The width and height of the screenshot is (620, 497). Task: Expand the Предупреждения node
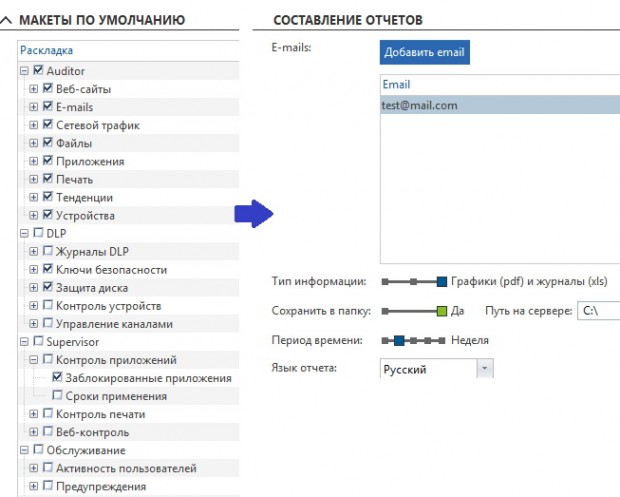(x=34, y=486)
